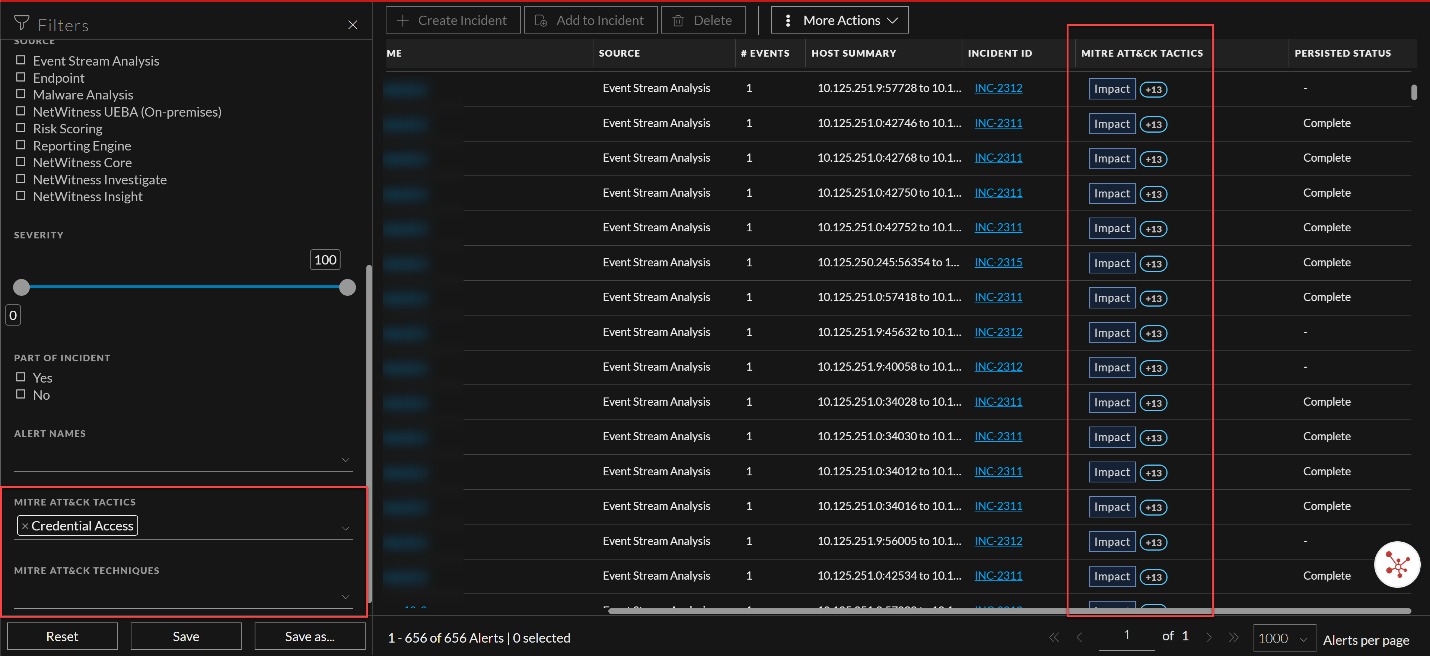Click the Reset filters button
The image size is (1430, 656).
pos(61,635)
